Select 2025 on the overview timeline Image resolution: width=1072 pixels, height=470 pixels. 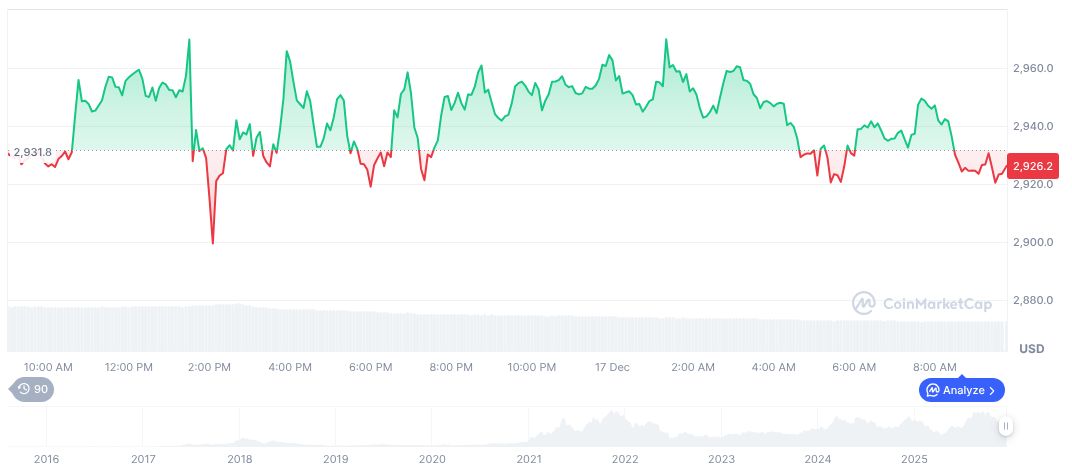click(914, 458)
